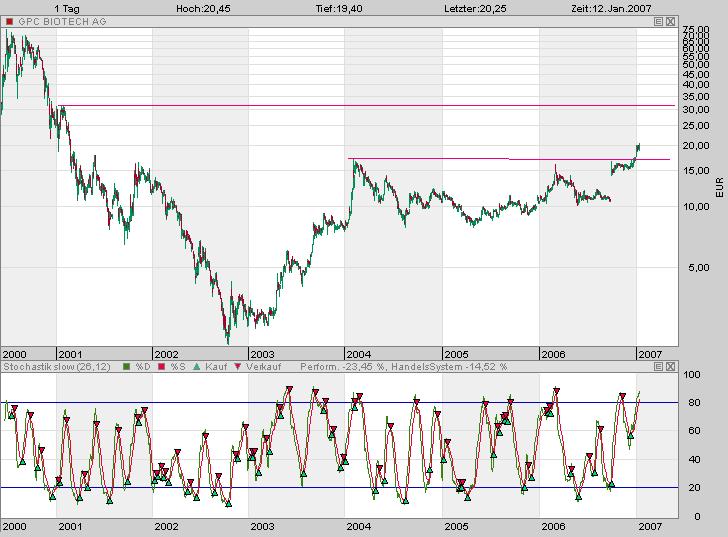728x537 pixels.
Task: Close the GPC BIOTECH AG chart panel
Action: click(670, 21)
